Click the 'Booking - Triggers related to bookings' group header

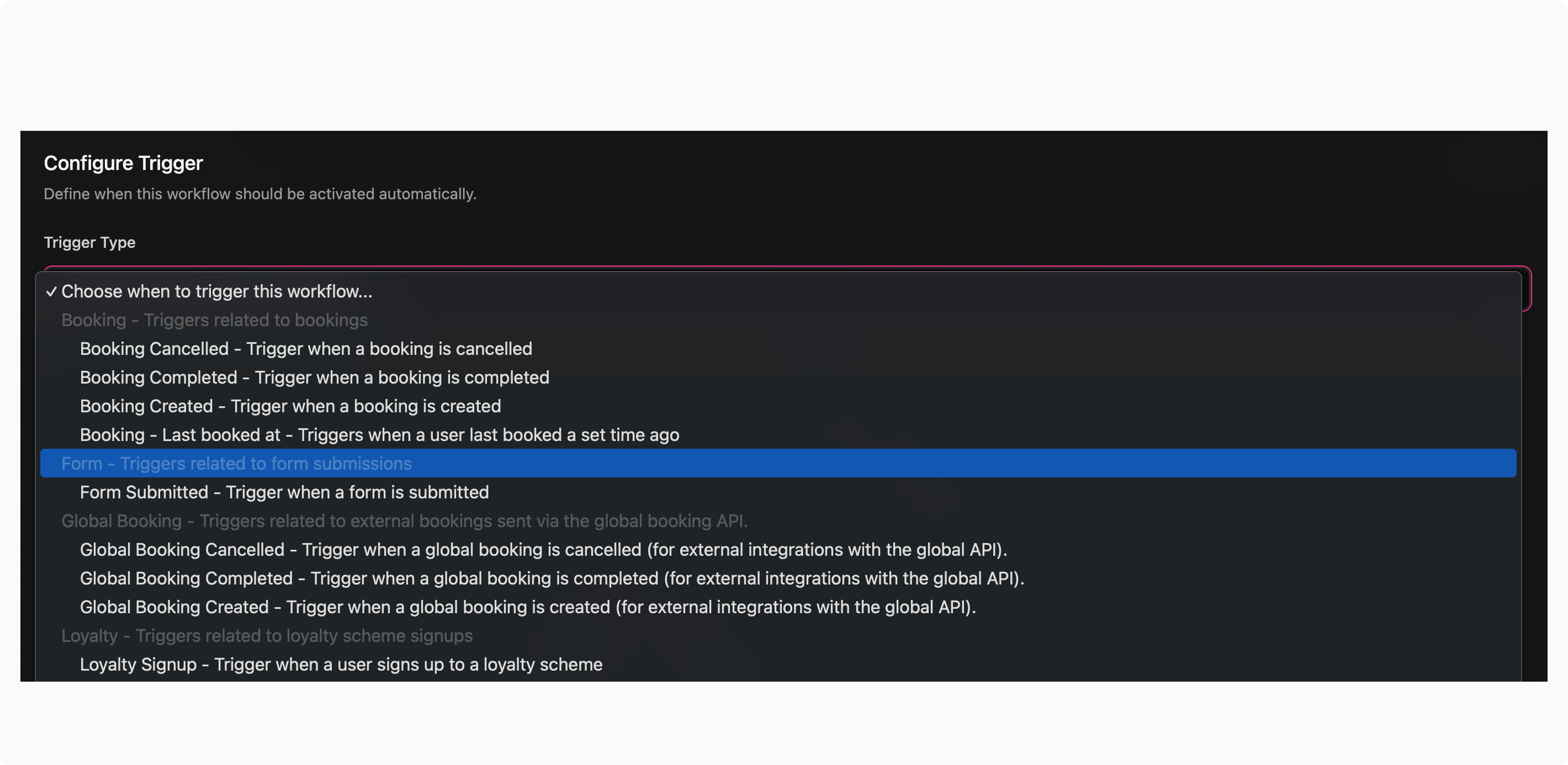214,320
